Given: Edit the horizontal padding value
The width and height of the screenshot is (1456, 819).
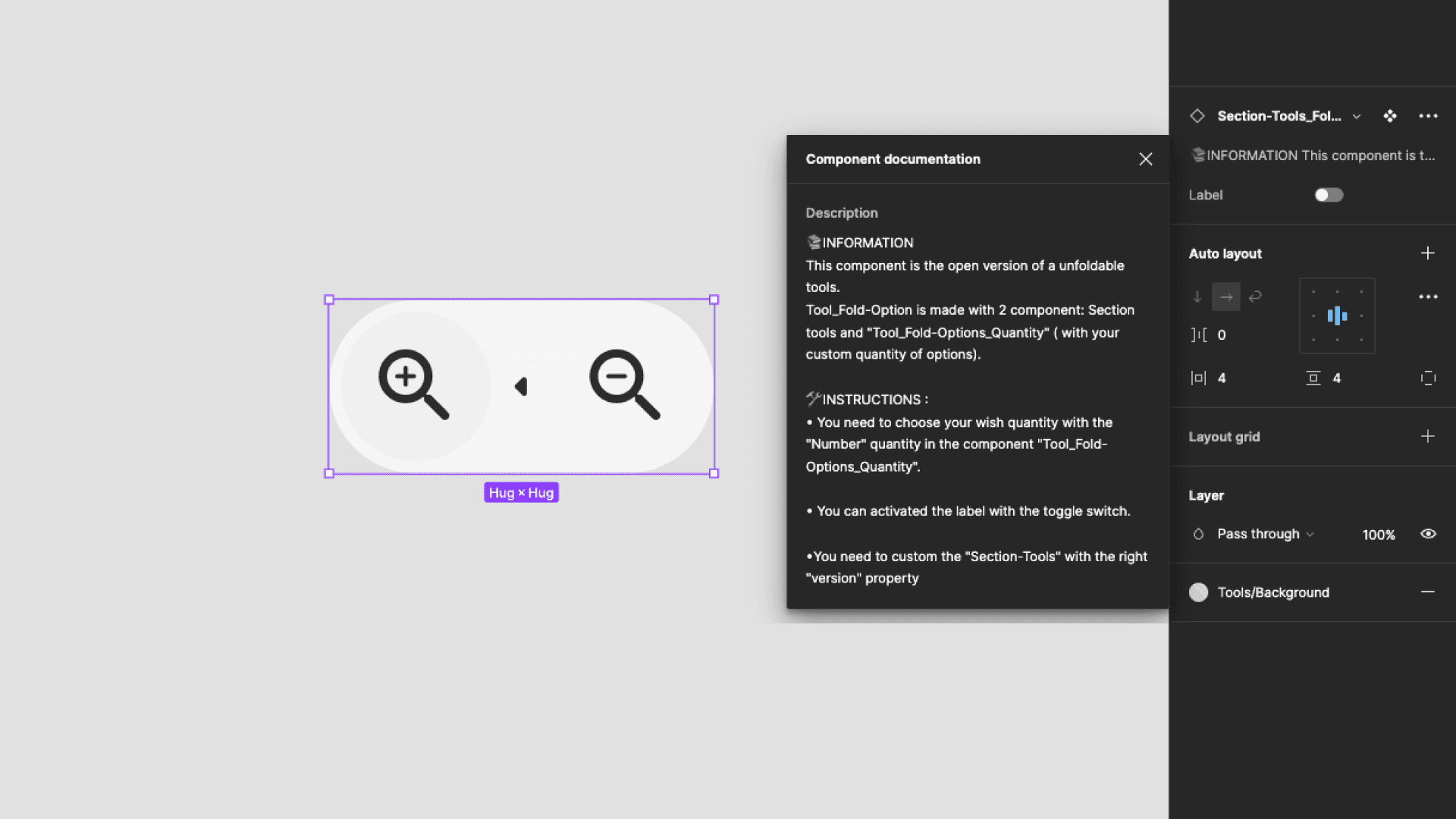Looking at the screenshot, I should [x=1222, y=378].
